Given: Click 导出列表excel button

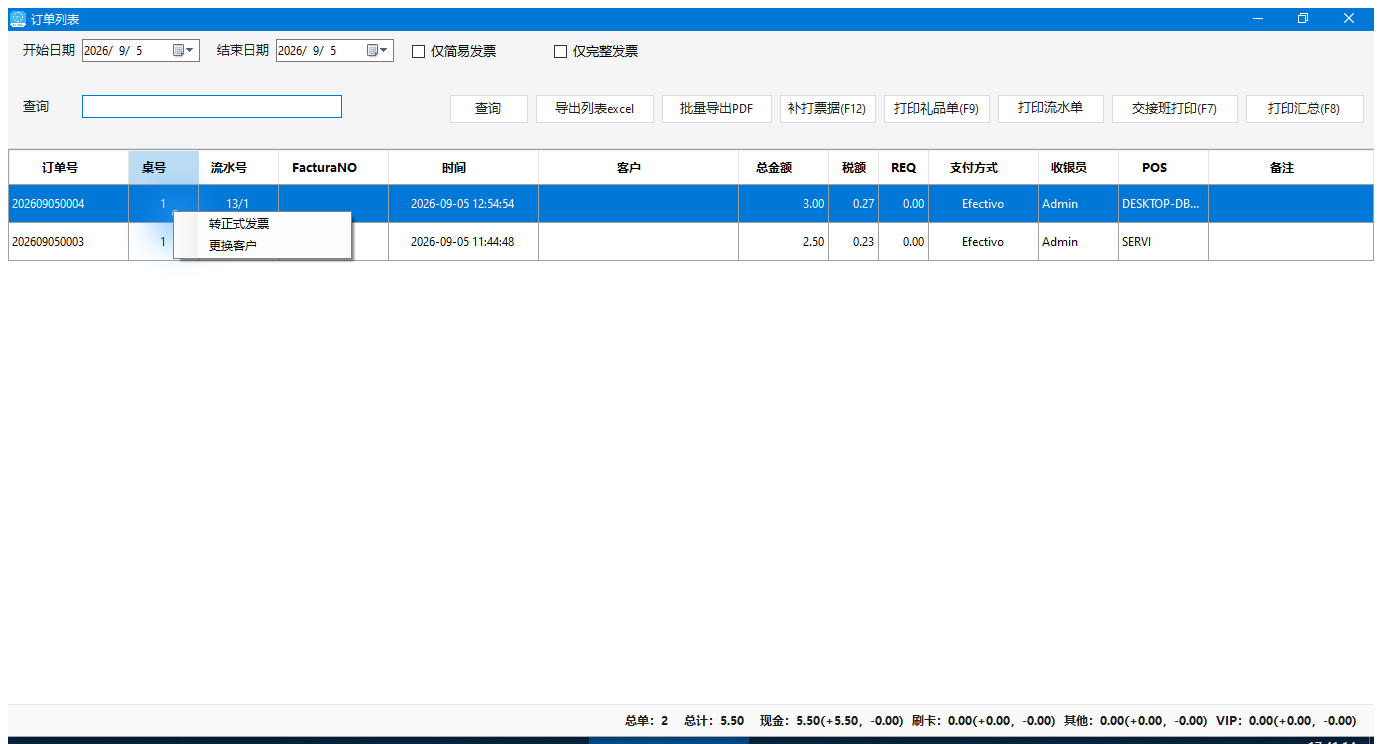Looking at the screenshot, I should pos(595,108).
